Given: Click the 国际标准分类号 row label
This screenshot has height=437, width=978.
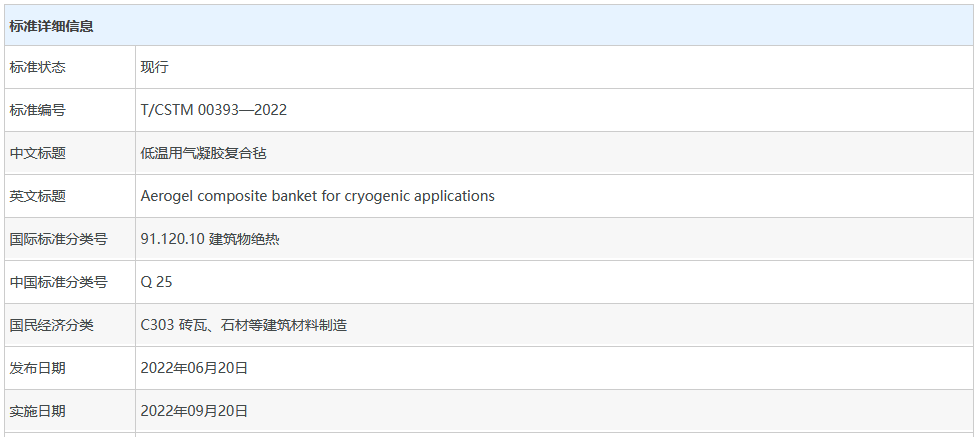Looking at the screenshot, I should [x=59, y=239].
